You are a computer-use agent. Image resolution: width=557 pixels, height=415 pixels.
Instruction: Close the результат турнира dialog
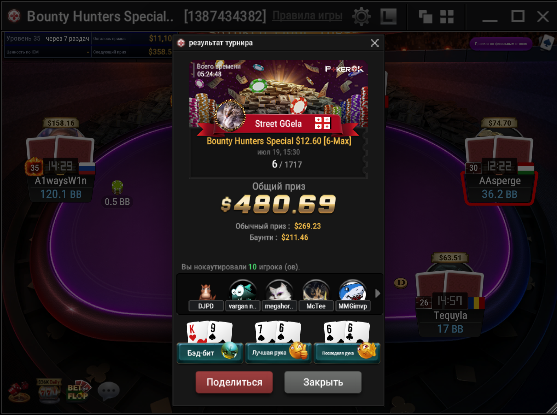tap(374, 43)
